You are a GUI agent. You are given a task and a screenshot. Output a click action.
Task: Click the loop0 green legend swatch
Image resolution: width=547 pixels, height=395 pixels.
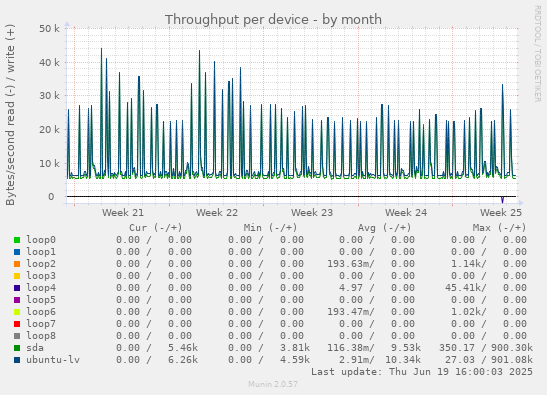tap(17, 240)
